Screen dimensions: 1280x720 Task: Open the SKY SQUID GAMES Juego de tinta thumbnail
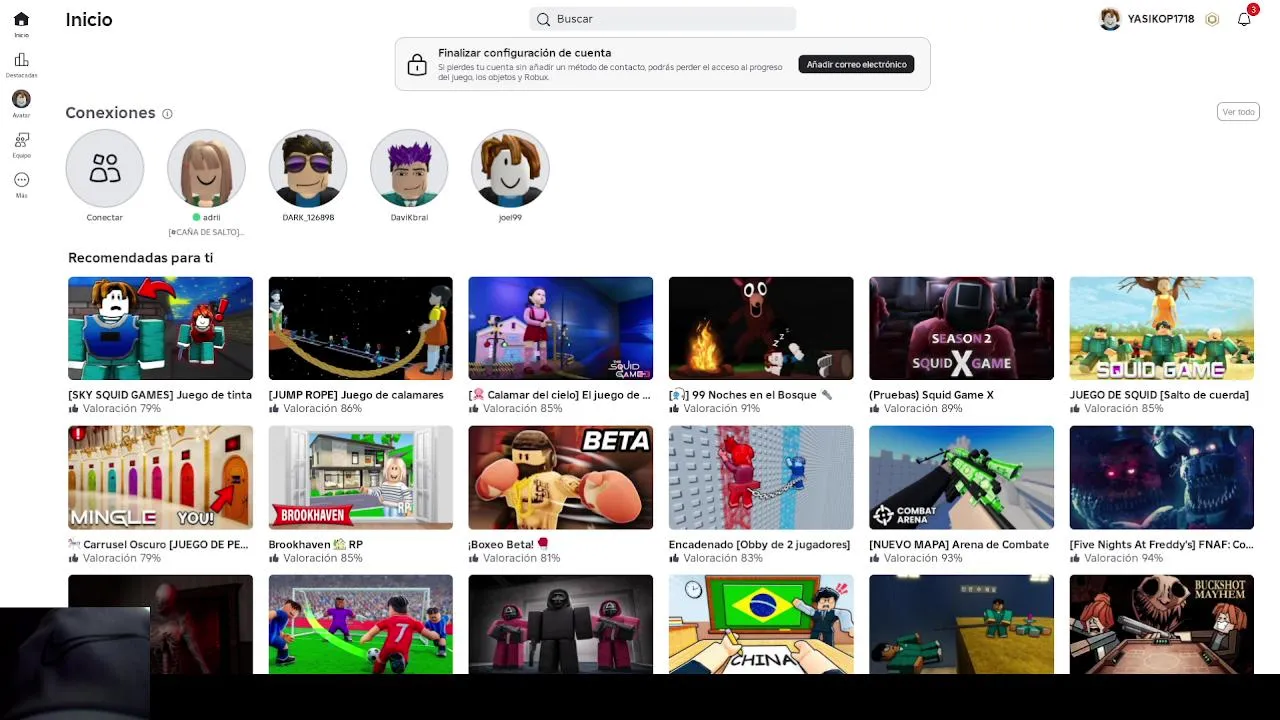160,328
